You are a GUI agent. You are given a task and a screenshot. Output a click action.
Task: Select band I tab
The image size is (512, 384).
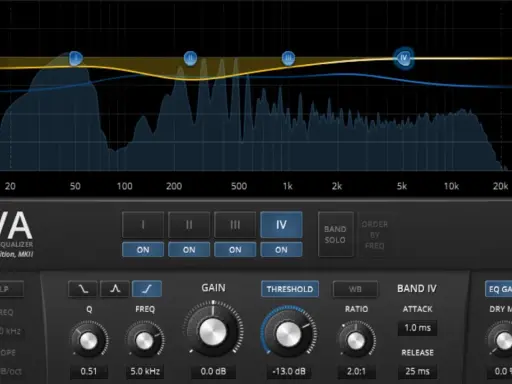point(143,225)
